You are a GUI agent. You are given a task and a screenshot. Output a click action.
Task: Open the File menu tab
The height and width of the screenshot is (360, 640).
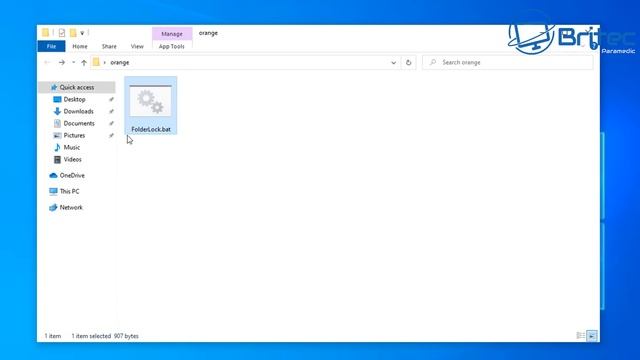[51, 46]
